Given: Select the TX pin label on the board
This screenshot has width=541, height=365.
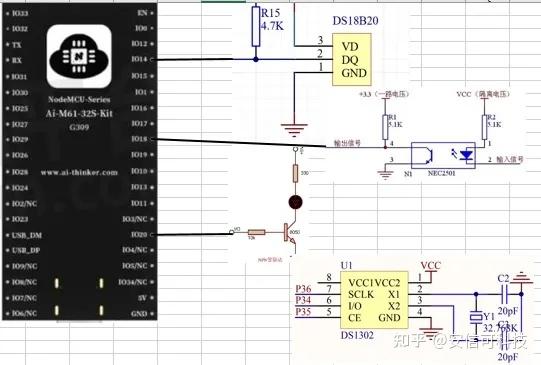Looking at the screenshot, I should 17,45.
